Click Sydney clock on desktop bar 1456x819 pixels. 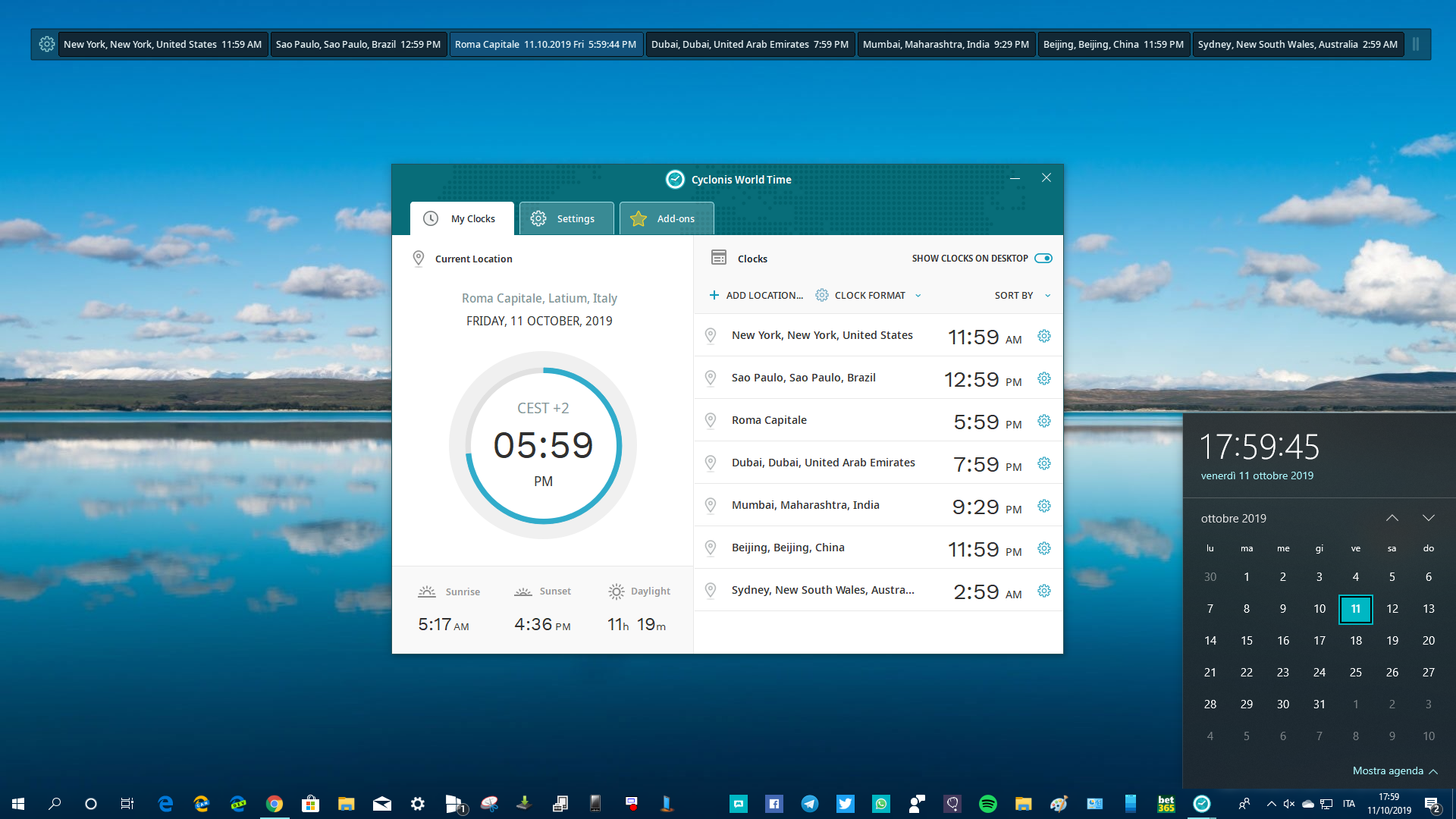click(x=1298, y=44)
